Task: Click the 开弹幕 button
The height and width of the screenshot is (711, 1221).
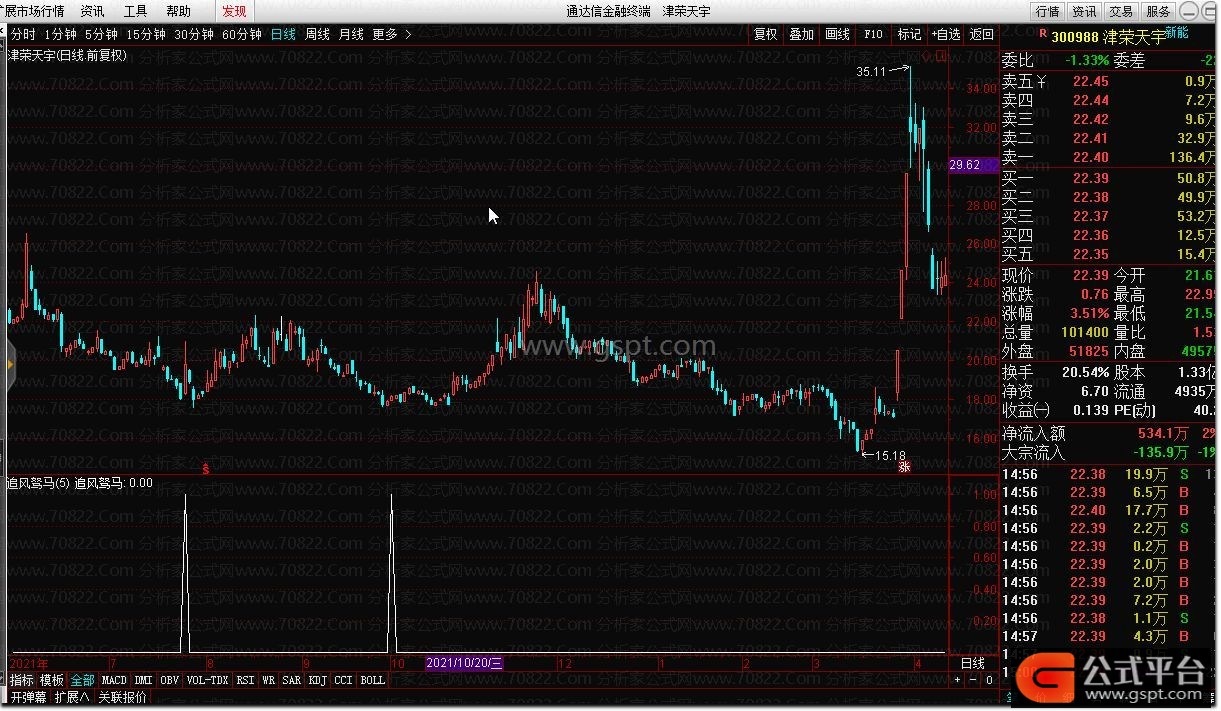Action: tap(28, 697)
